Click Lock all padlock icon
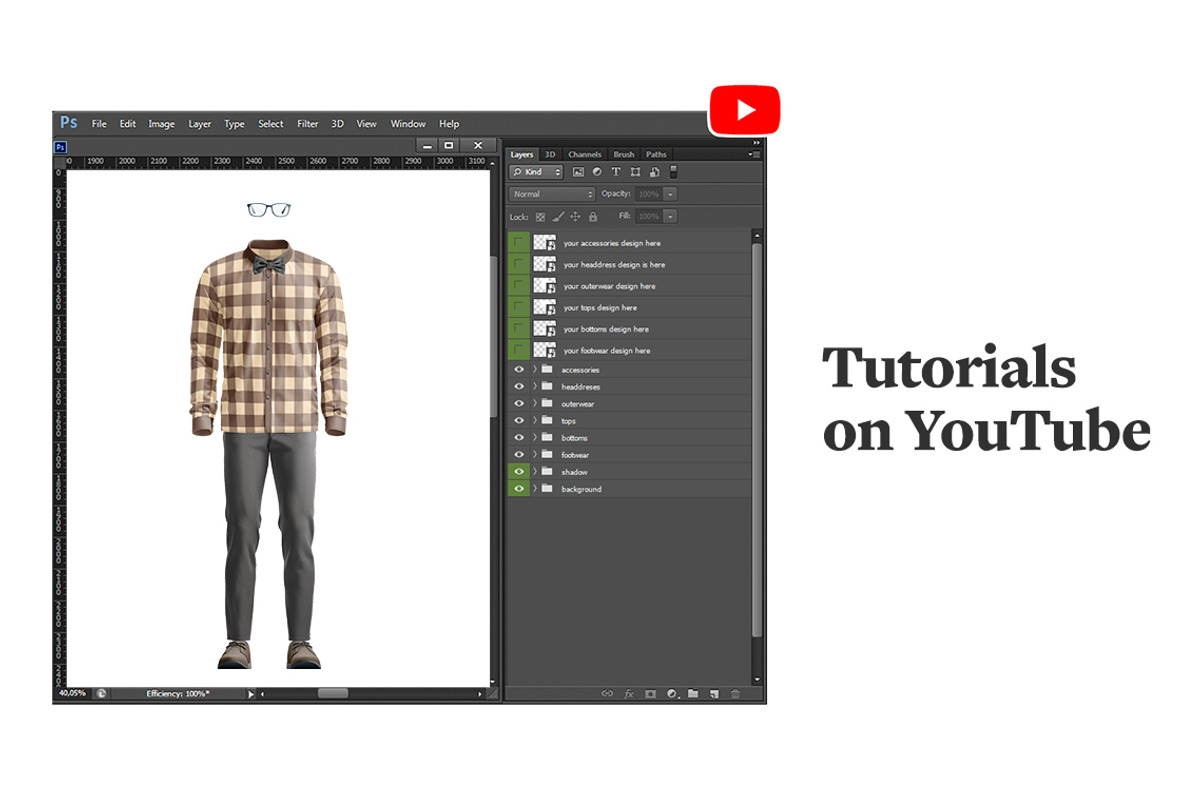 592,216
